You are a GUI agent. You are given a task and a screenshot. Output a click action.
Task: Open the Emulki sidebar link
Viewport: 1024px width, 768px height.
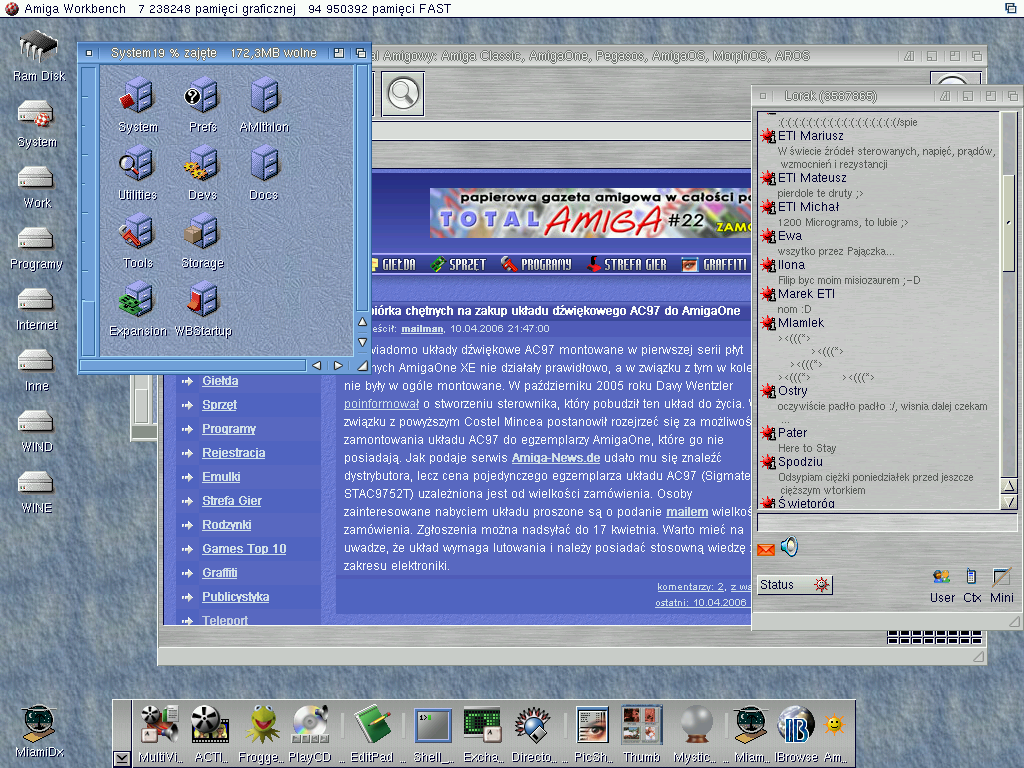(221, 477)
